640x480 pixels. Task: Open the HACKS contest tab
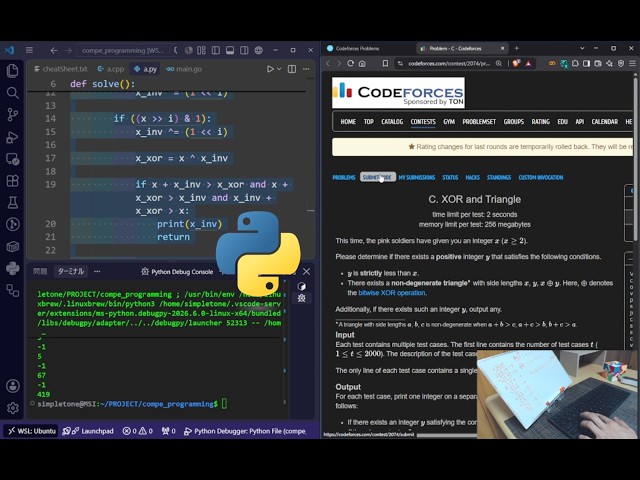(473, 177)
